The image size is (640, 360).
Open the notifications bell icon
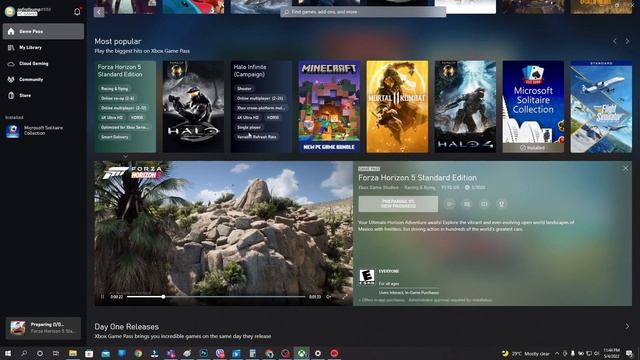point(77,11)
